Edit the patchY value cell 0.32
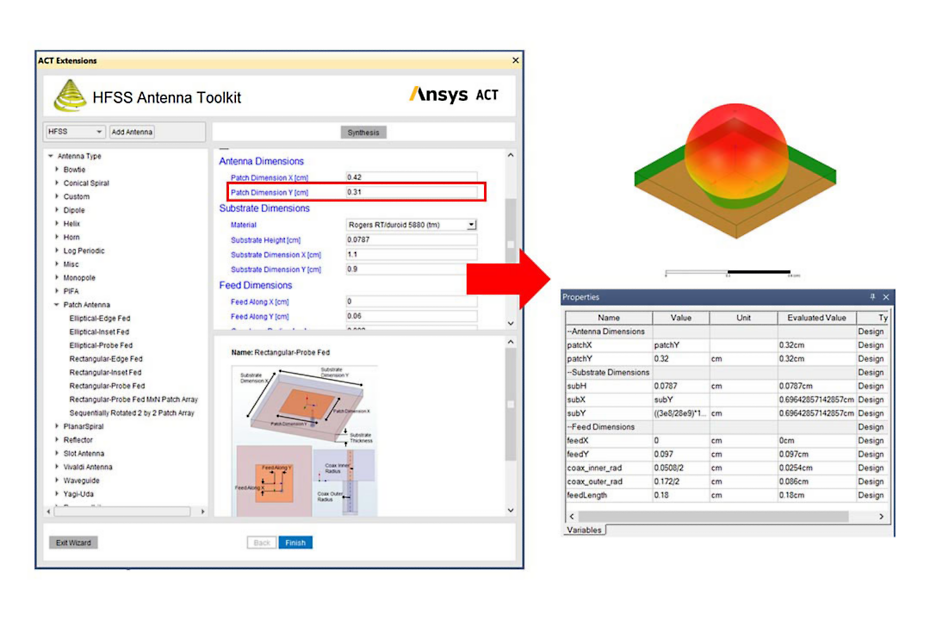This screenshot has height=620, width=930. coord(680,359)
